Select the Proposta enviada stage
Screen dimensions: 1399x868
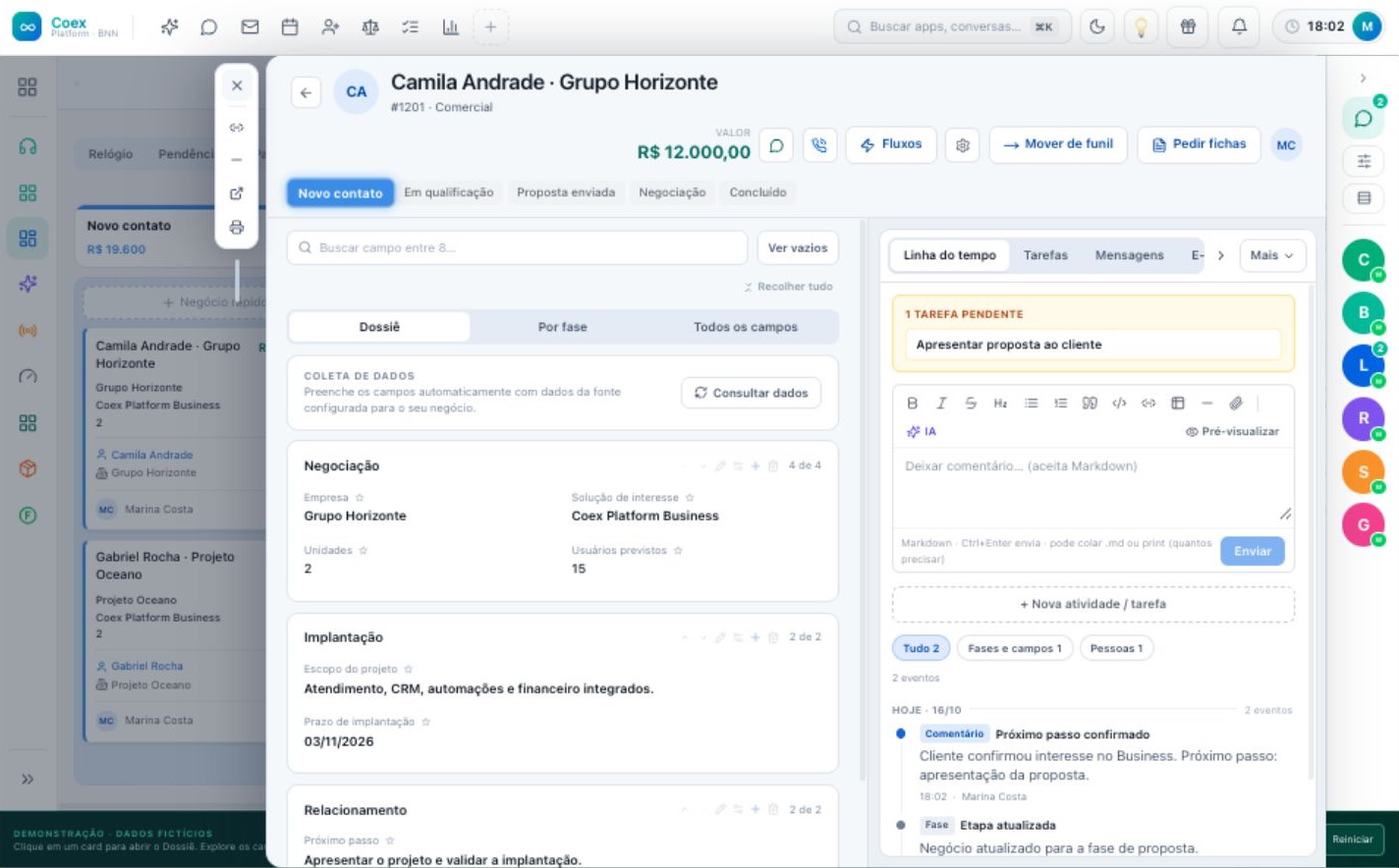(566, 192)
